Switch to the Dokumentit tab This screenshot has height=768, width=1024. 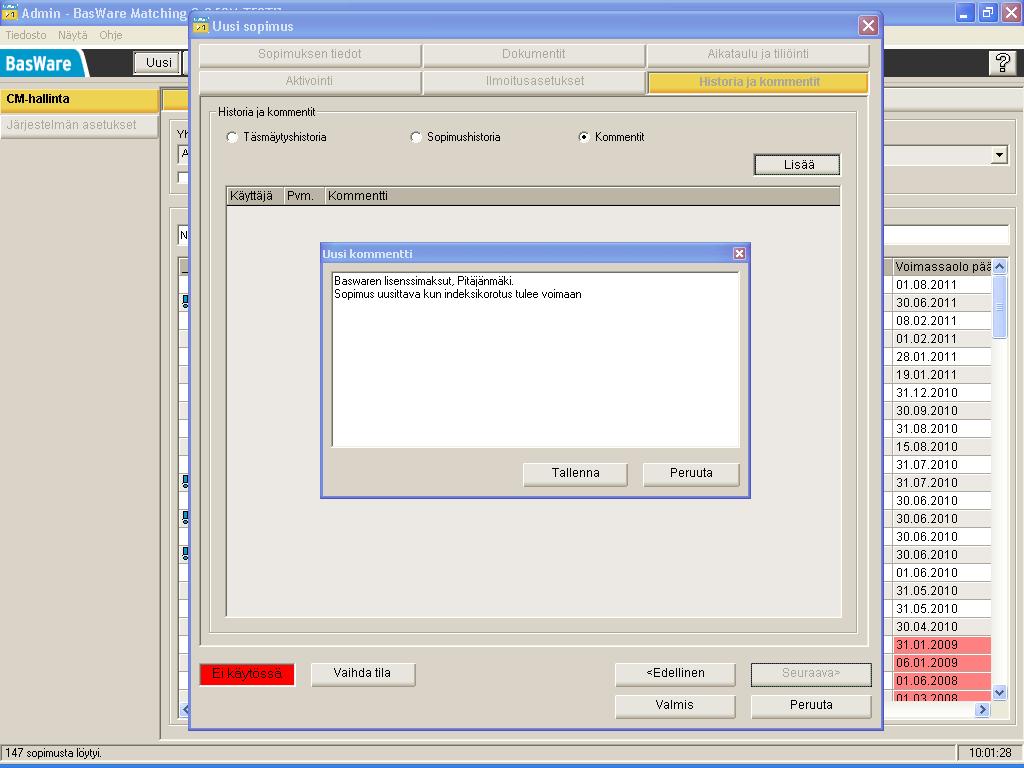(534, 54)
